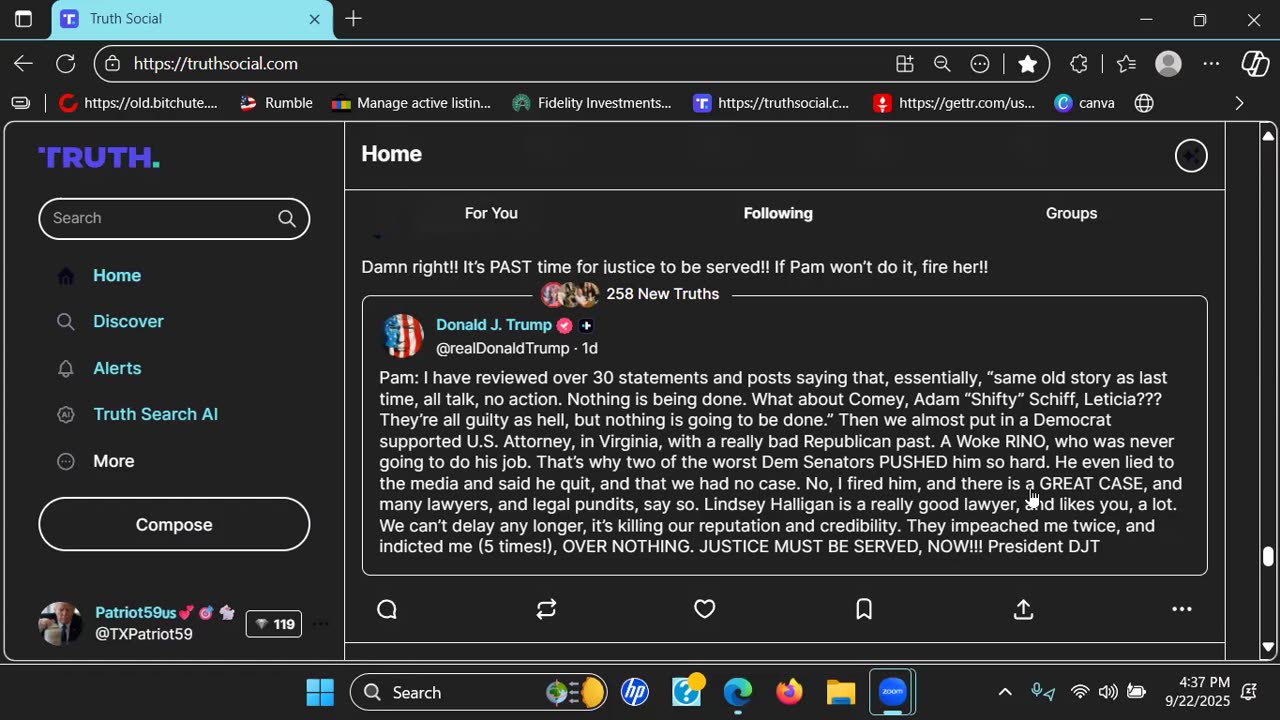Open the post's three-dot options menu
The width and height of the screenshot is (1280, 720).
pyautogui.click(x=1182, y=609)
